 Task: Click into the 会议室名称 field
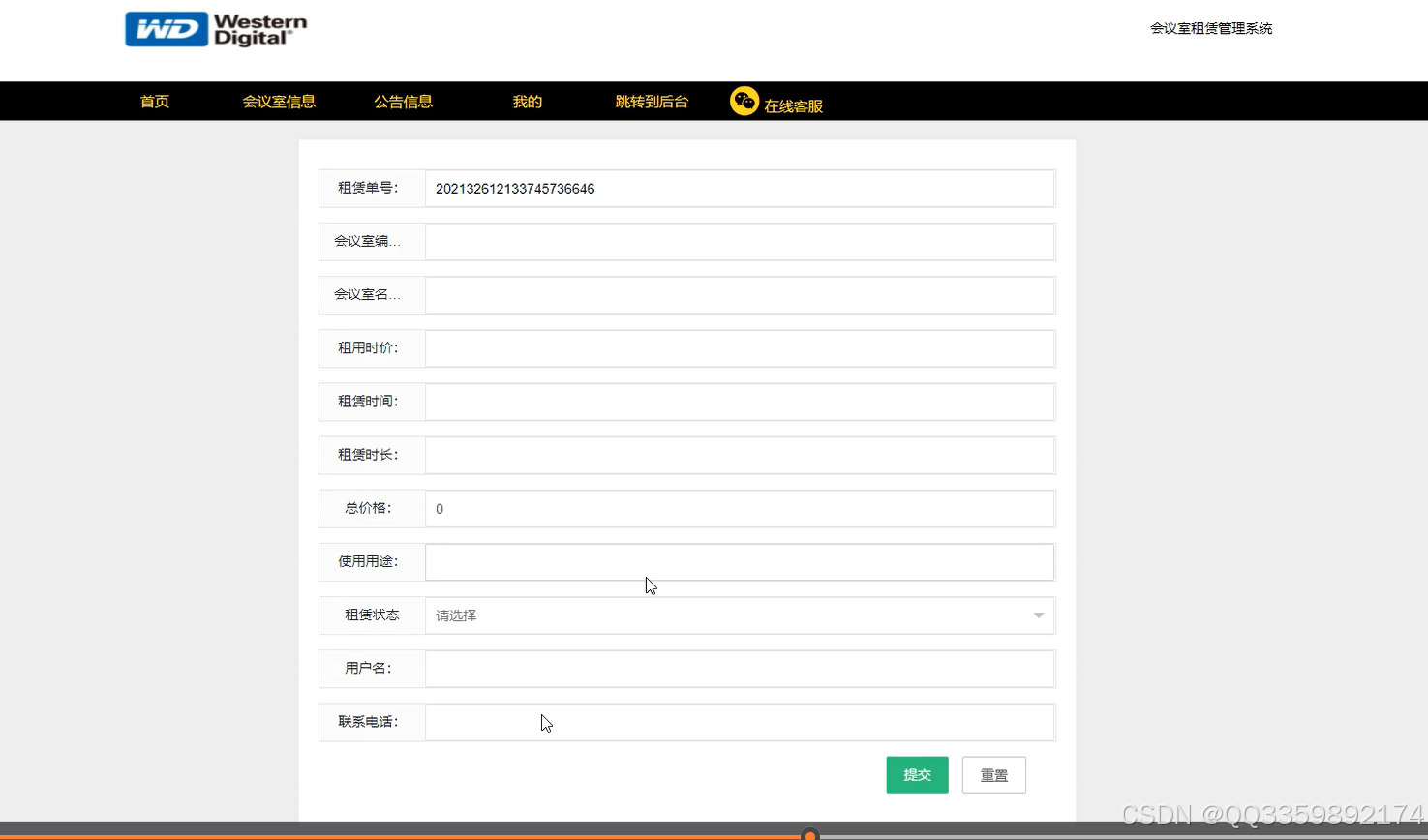[740, 295]
